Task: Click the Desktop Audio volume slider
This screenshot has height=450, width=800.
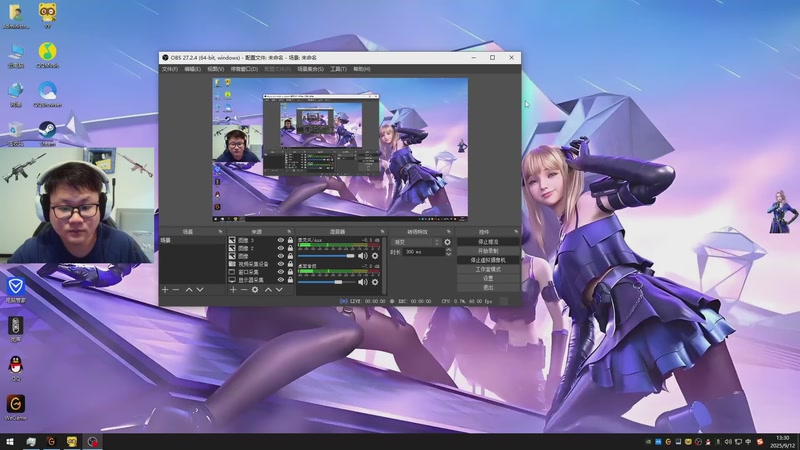Action: pos(326,282)
